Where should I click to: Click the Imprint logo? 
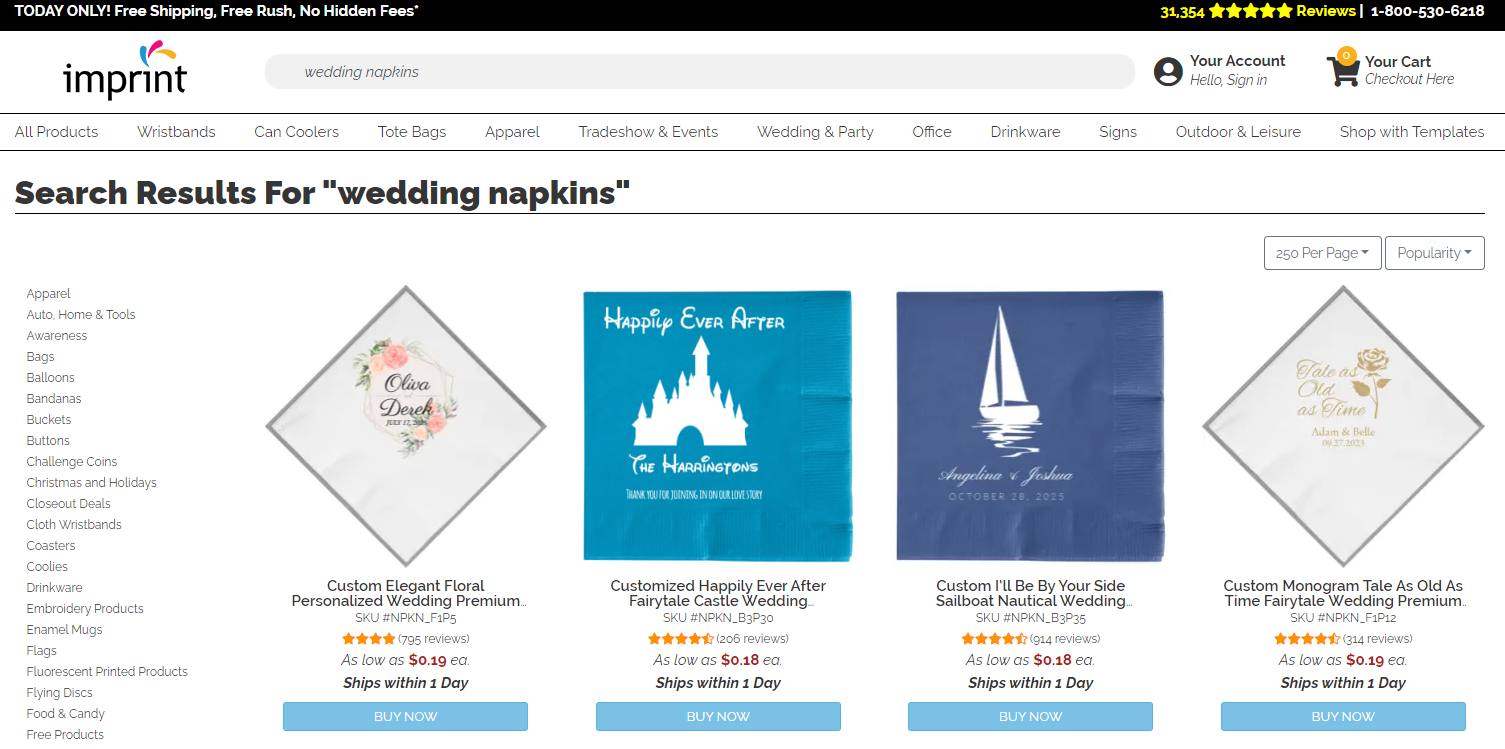click(124, 70)
